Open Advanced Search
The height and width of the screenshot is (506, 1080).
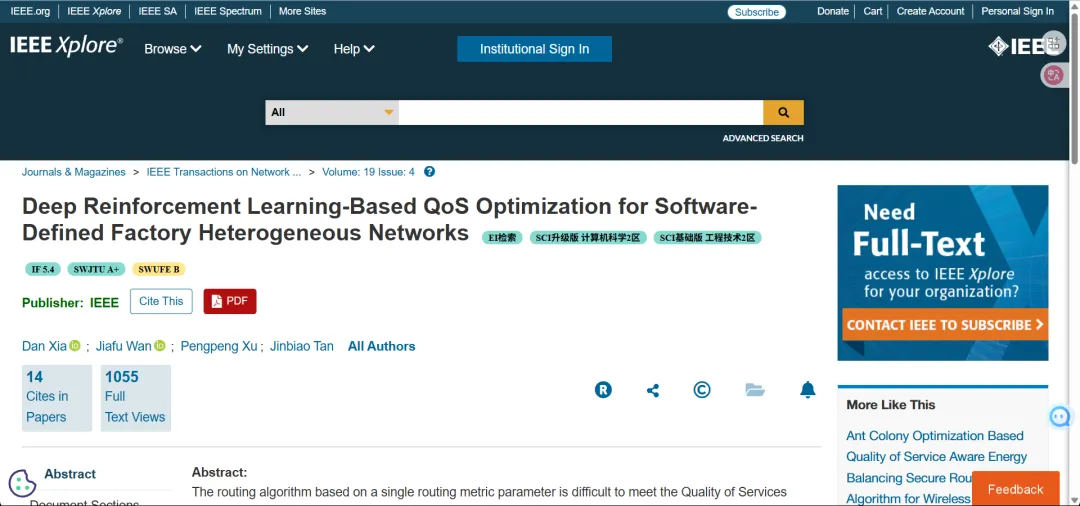762,138
